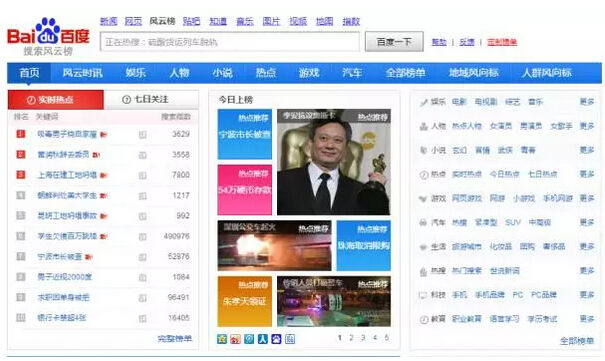The height and width of the screenshot is (361, 605).
Task: Go to 地图 in top links
Action: 324,21
